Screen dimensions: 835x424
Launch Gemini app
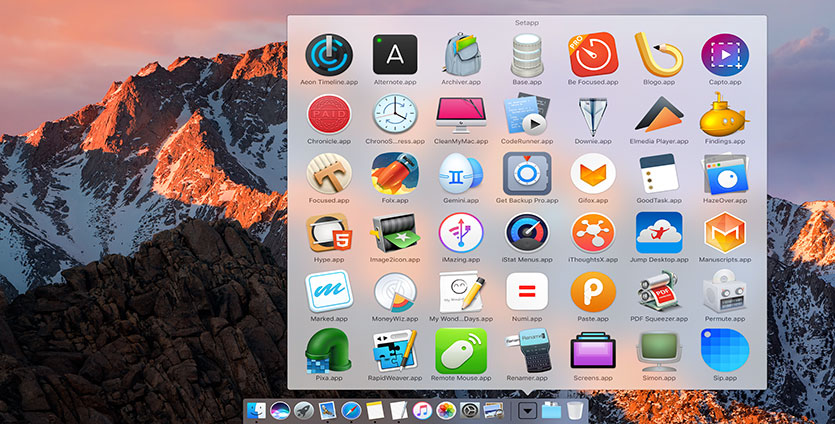[x=461, y=173]
